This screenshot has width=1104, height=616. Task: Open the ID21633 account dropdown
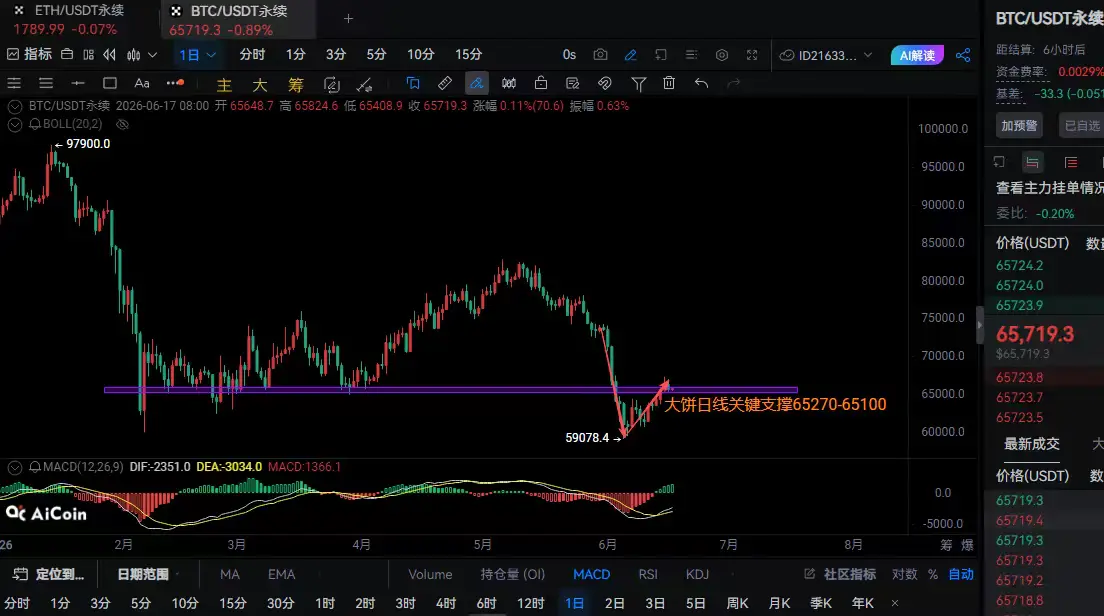(x=826, y=55)
